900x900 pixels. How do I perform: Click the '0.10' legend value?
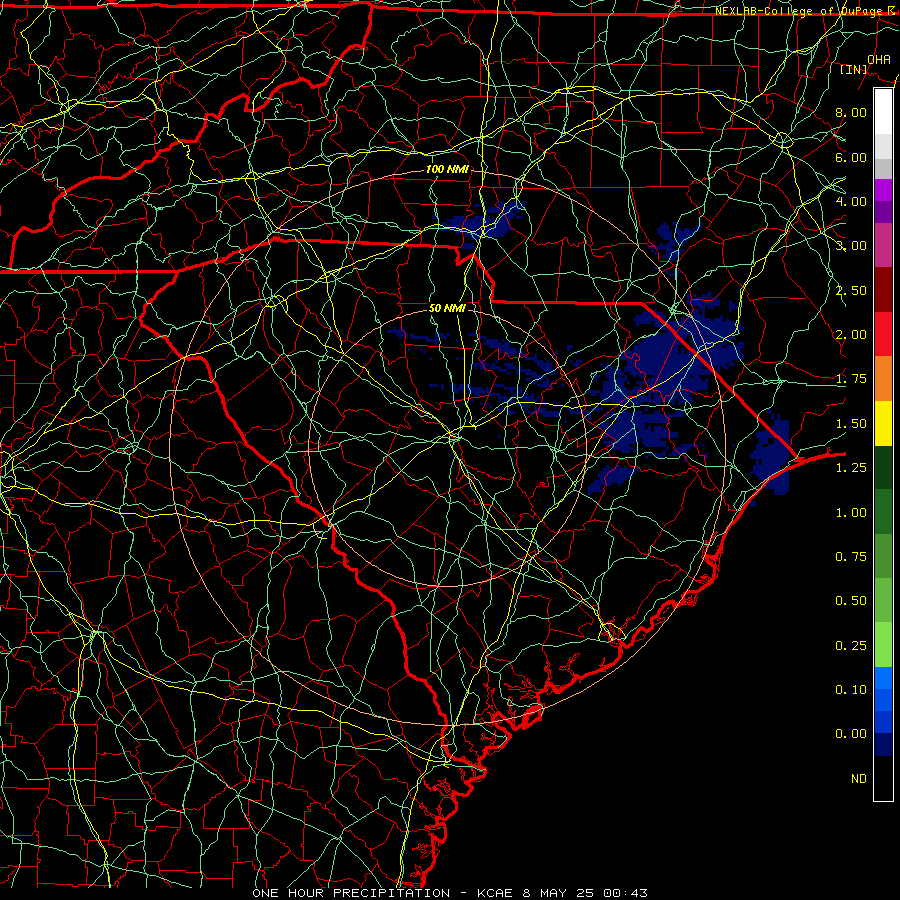851,690
